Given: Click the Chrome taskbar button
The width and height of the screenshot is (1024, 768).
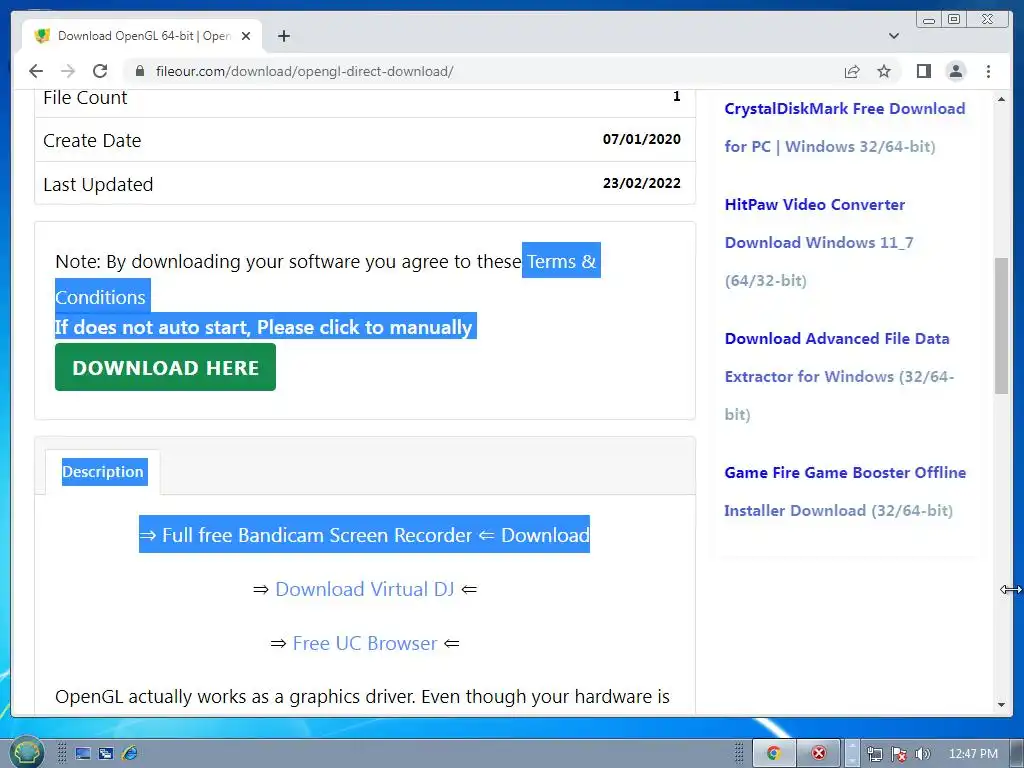Looking at the screenshot, I should pos(774,753).
